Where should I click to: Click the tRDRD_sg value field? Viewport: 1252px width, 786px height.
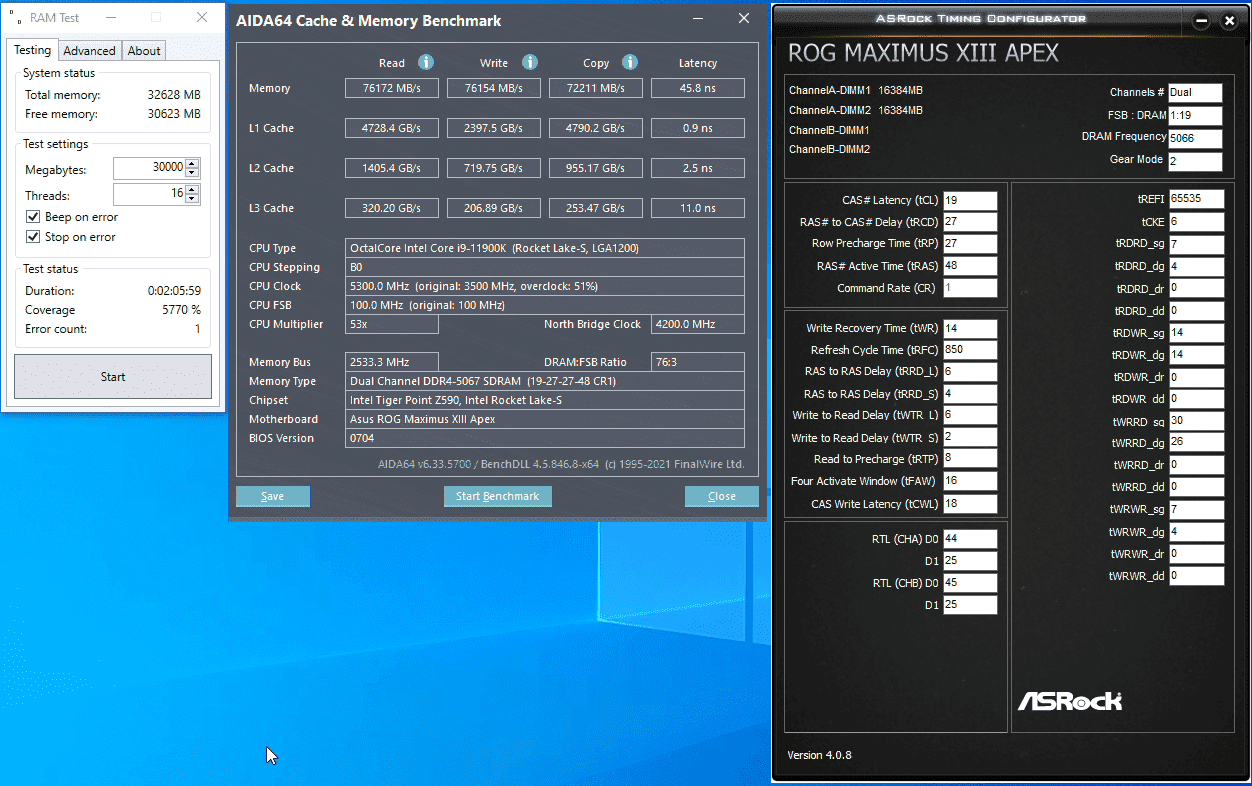(x=1196, y=244)
